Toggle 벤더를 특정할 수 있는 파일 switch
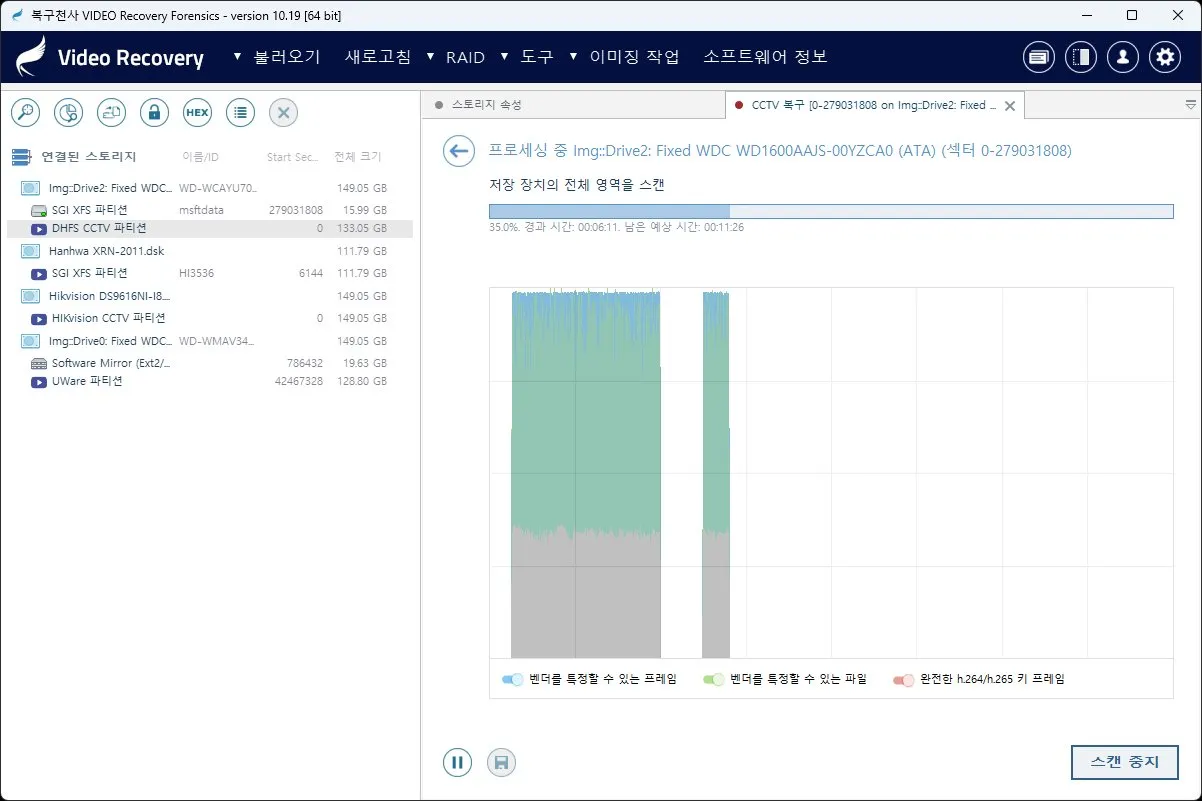The image size is (1202, 801). pos(714,680)
